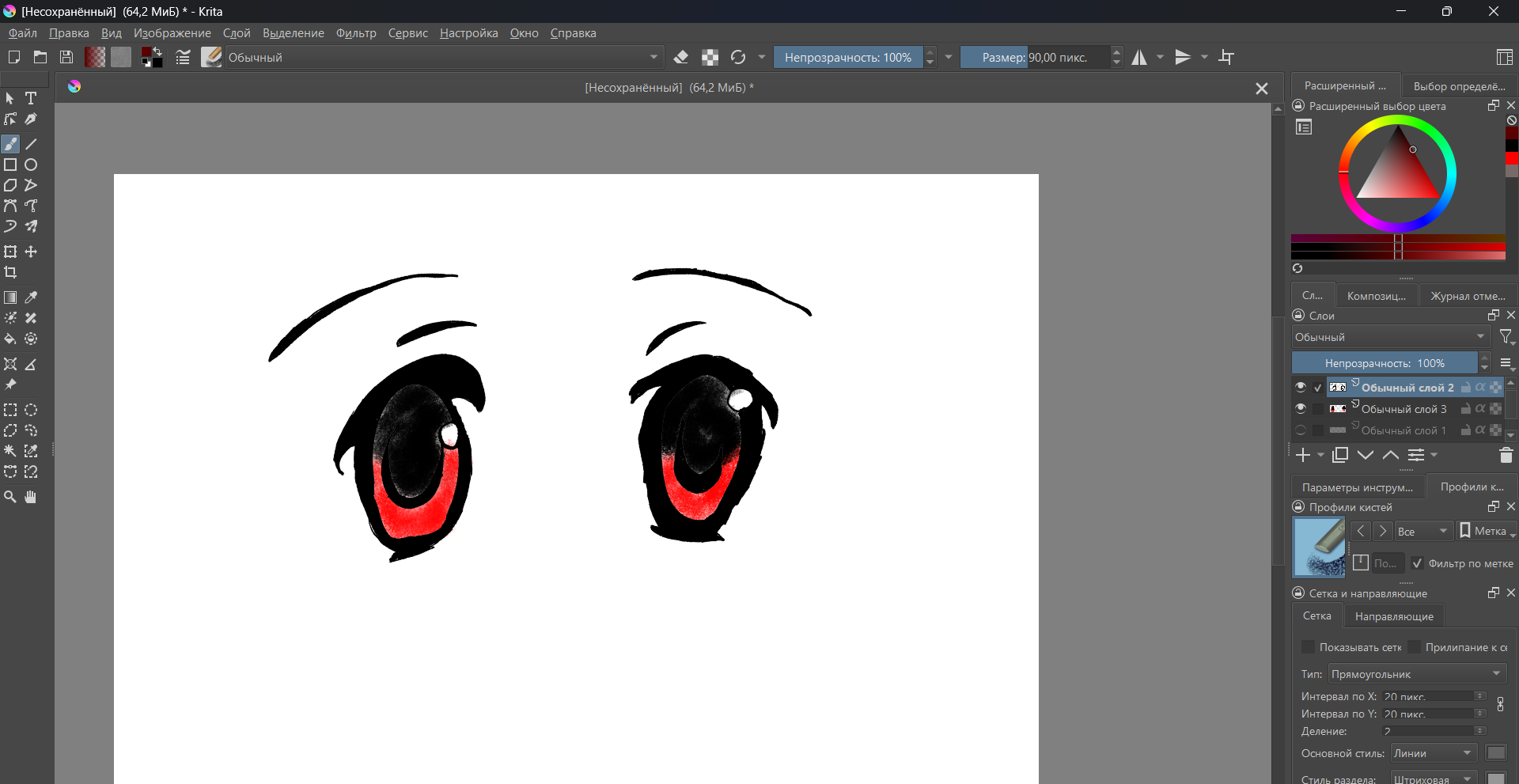This screenshot has height=784, width=1519.
Task: Select the Rectangle shape tool
Action: 10,165
